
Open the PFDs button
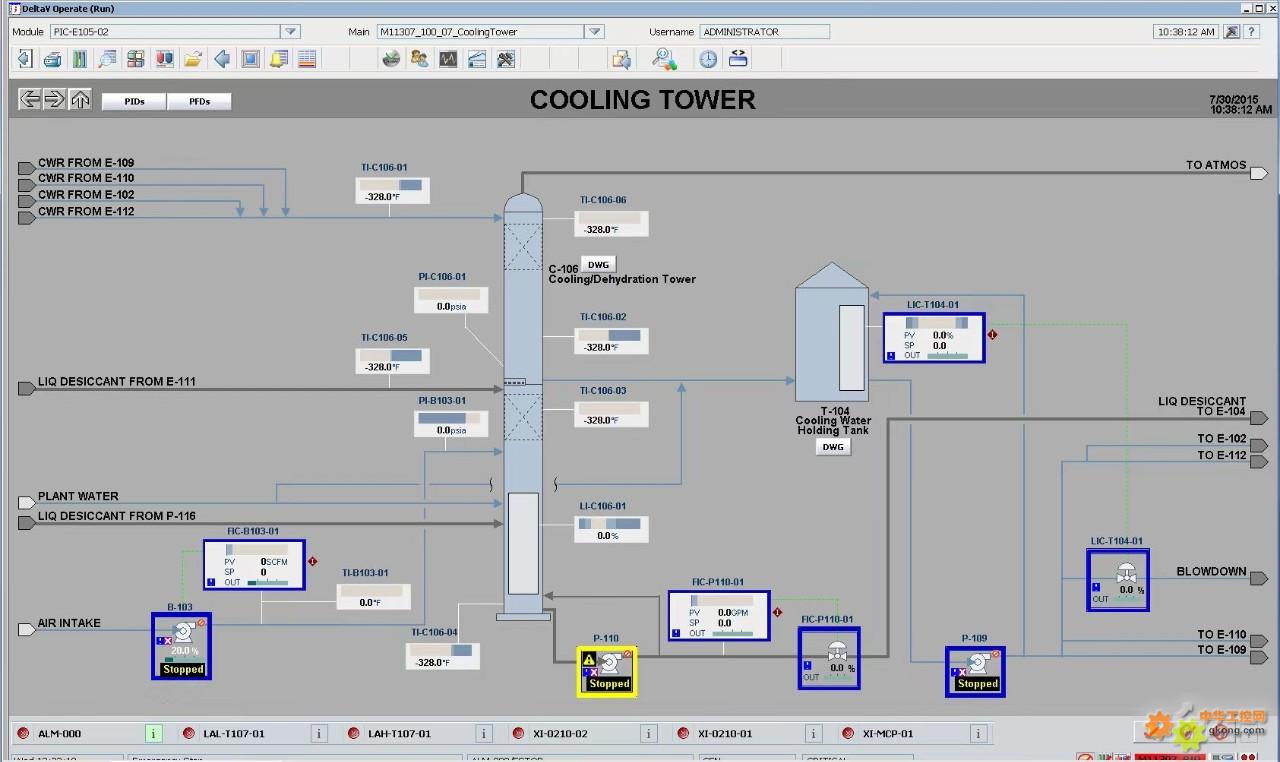tap(199, 101)
